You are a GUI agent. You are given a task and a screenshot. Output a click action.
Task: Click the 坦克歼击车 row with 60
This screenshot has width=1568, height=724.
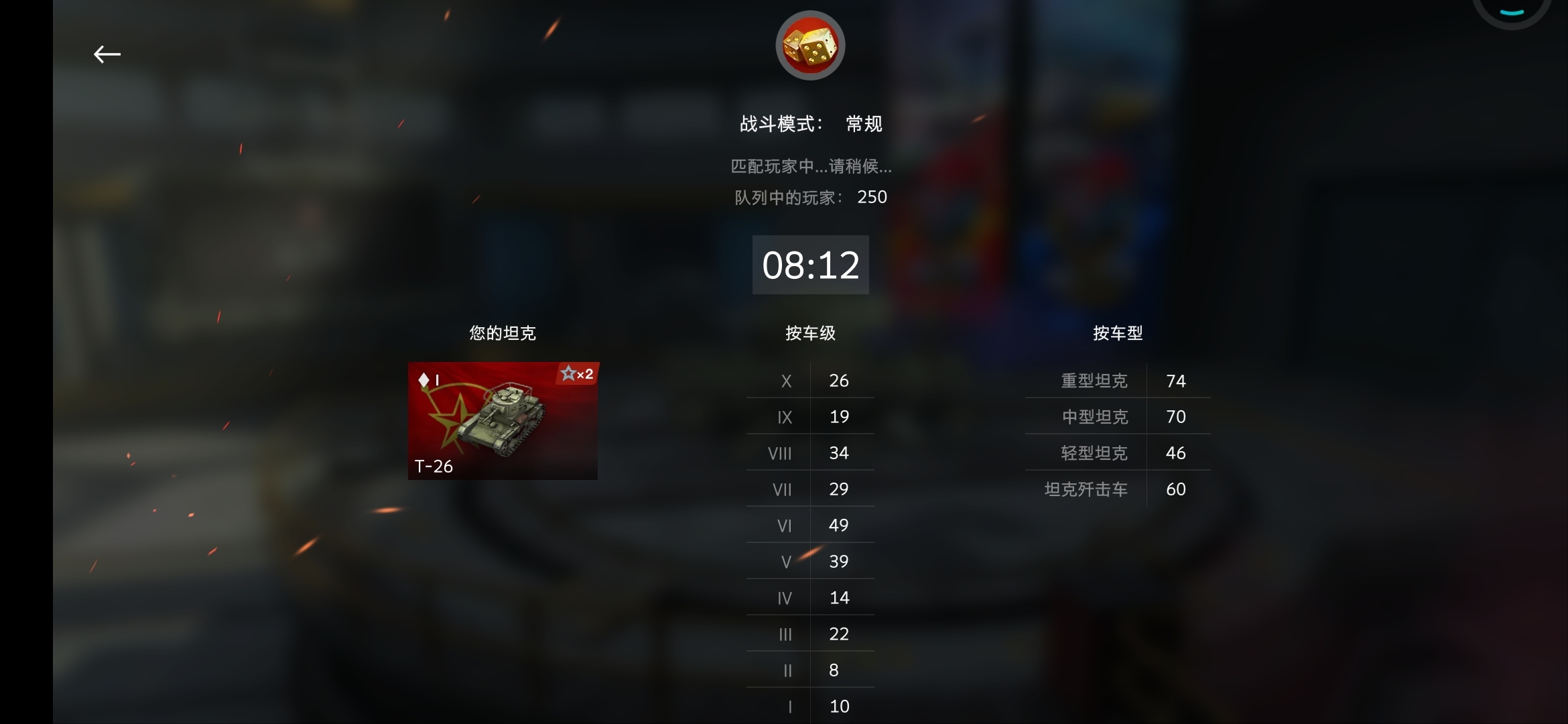pyautogui.click(x=1118, y=489)
